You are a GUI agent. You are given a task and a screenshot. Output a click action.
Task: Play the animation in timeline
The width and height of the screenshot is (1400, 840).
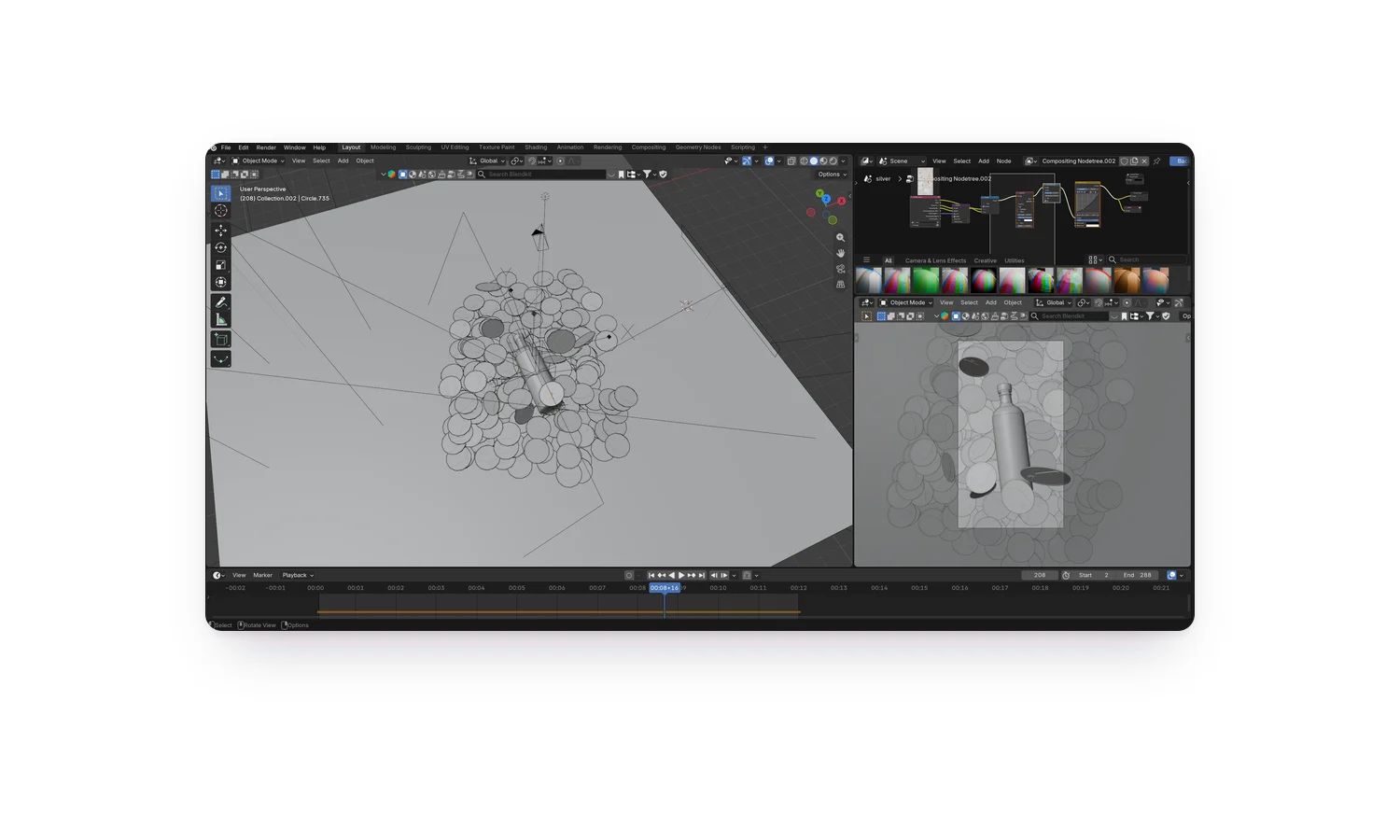[681, 575]
